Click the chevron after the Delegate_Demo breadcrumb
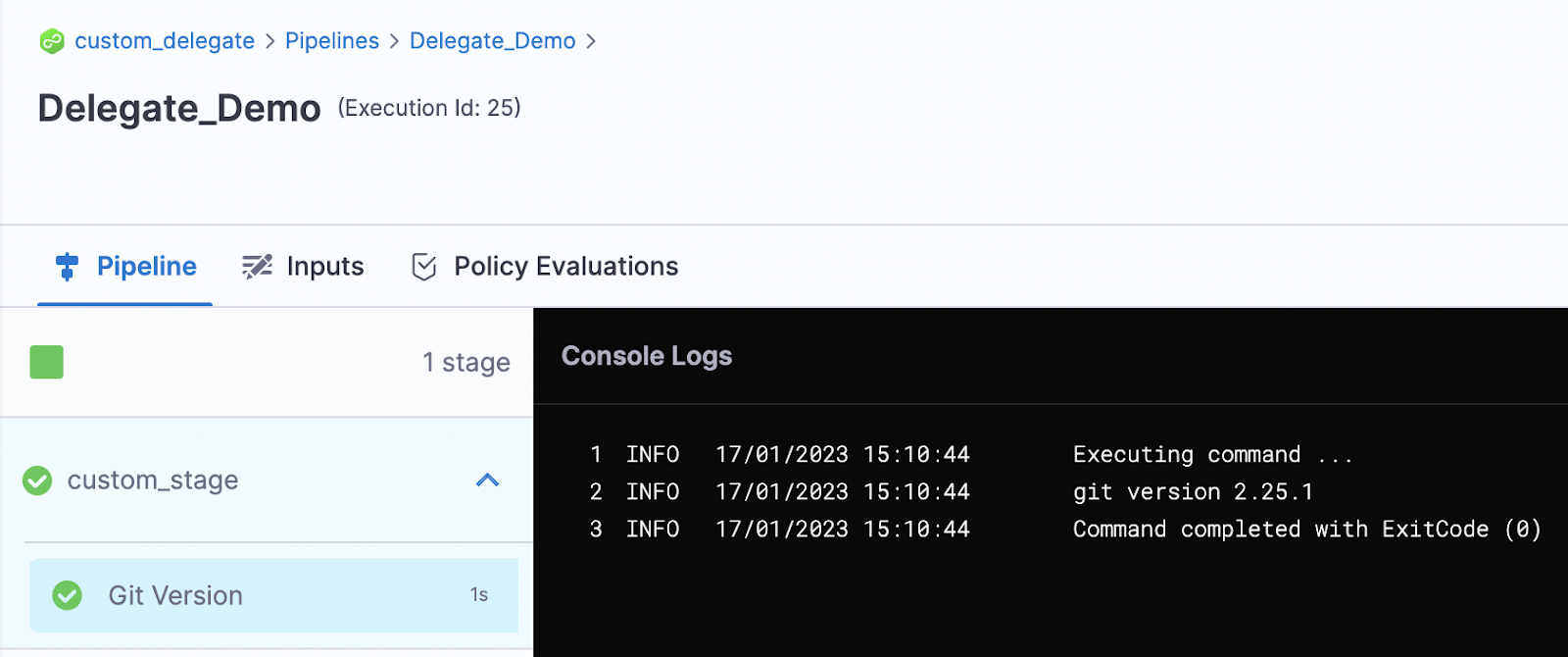The width and height of the screenshot is (1568, 657). [591, 41]
